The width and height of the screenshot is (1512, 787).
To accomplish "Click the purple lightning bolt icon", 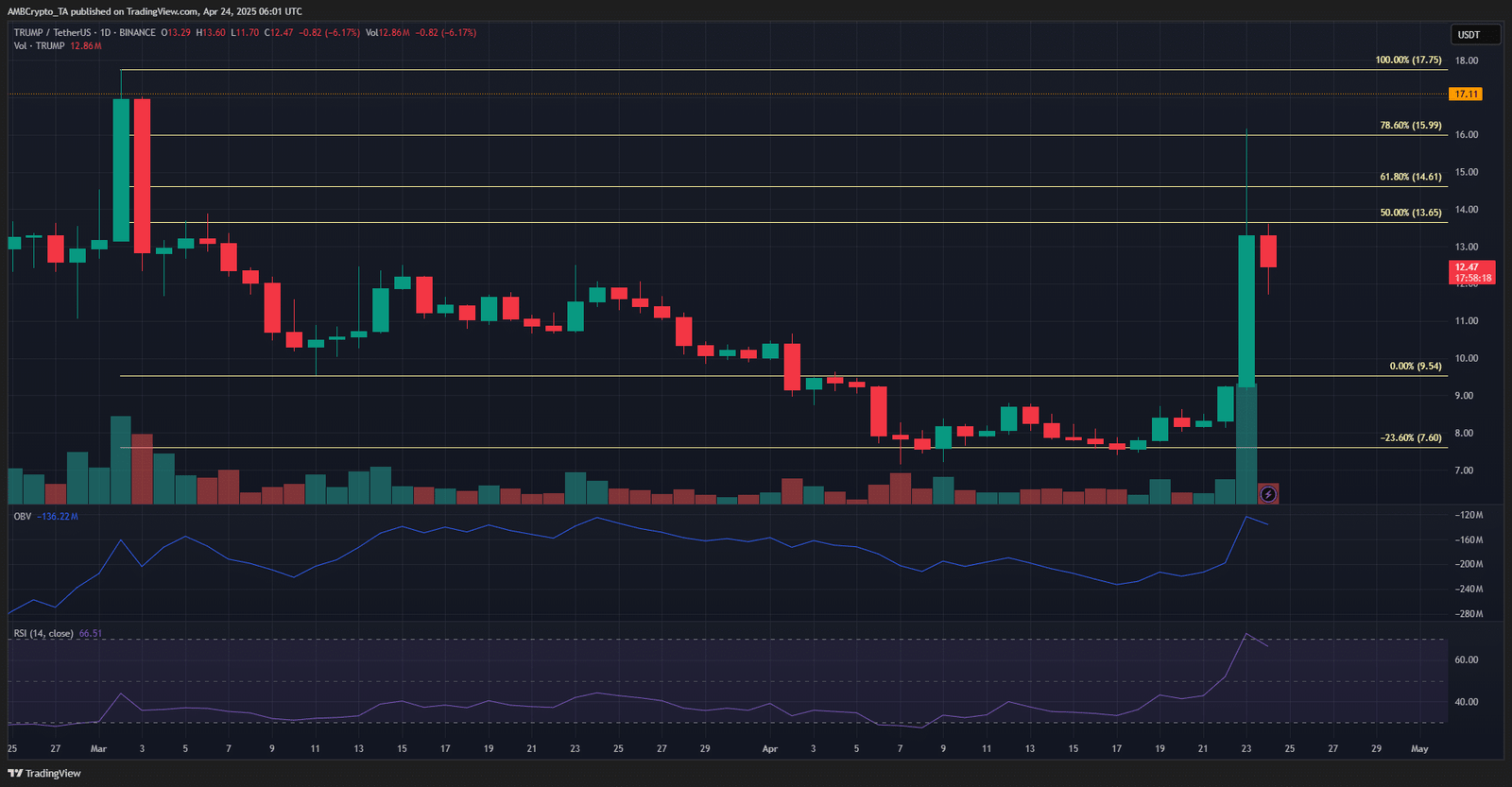I will click(1268, 494).
